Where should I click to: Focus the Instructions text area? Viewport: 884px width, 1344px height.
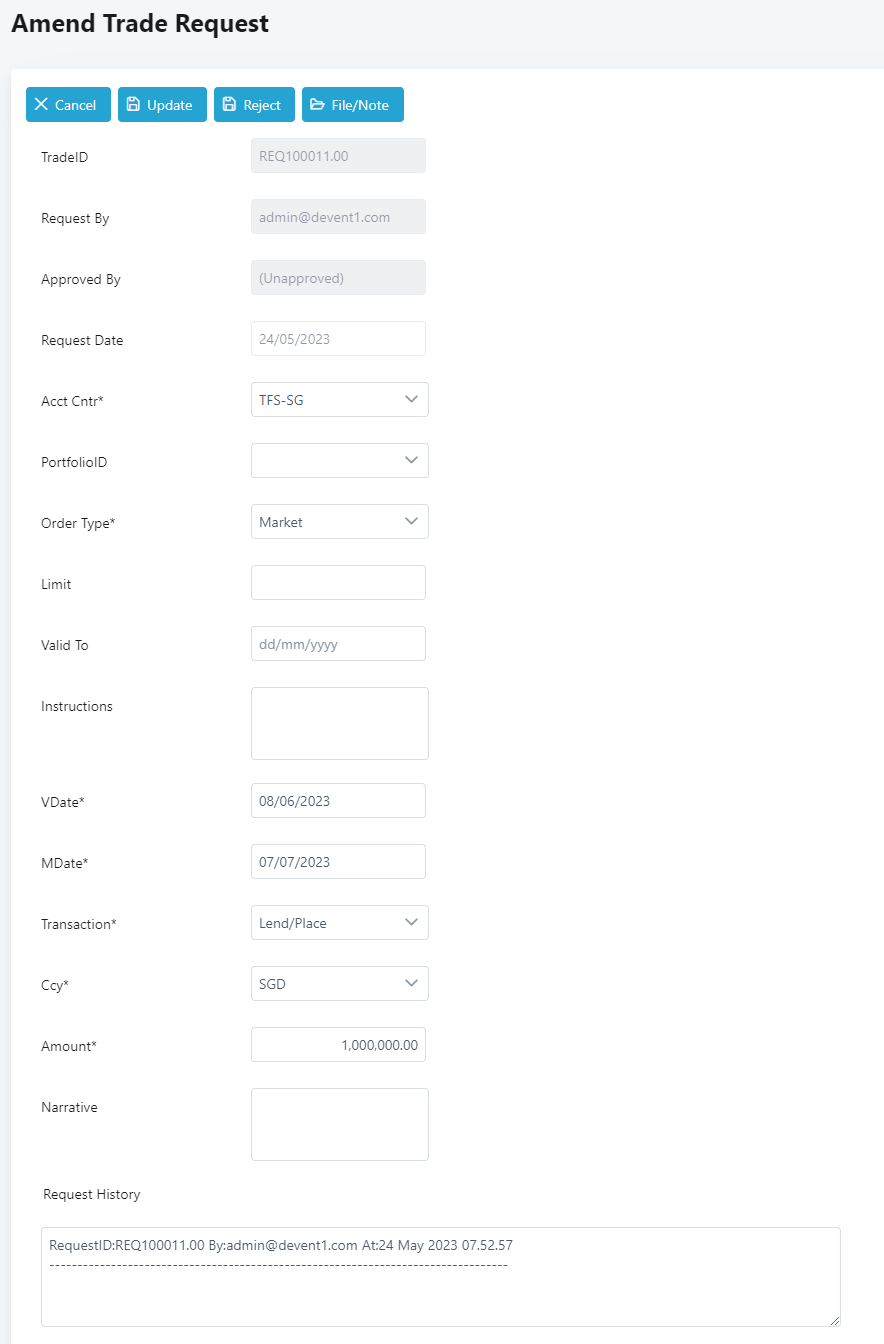coord(339,723)
